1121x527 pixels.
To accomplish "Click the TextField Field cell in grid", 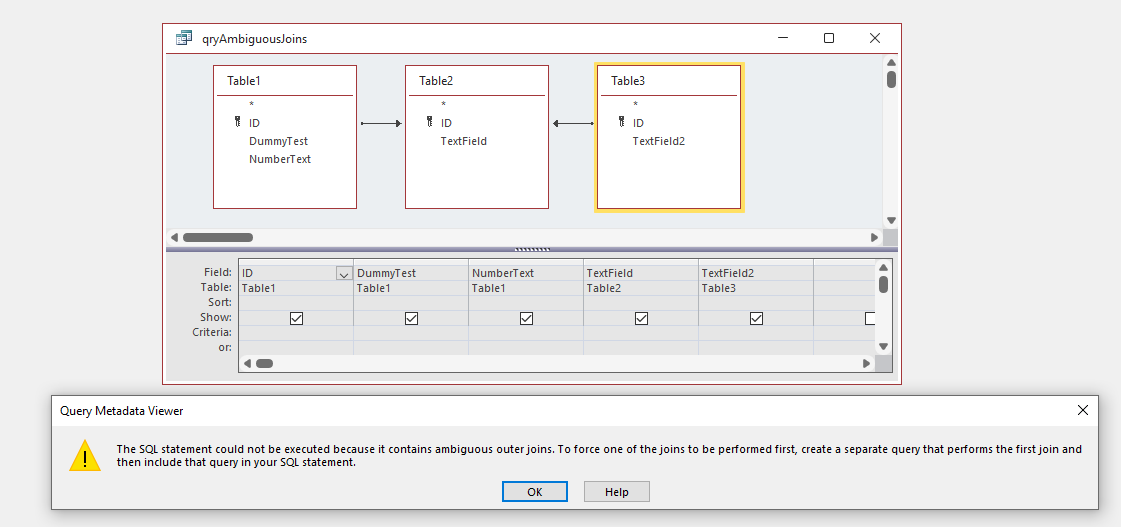I will point(641,273).
